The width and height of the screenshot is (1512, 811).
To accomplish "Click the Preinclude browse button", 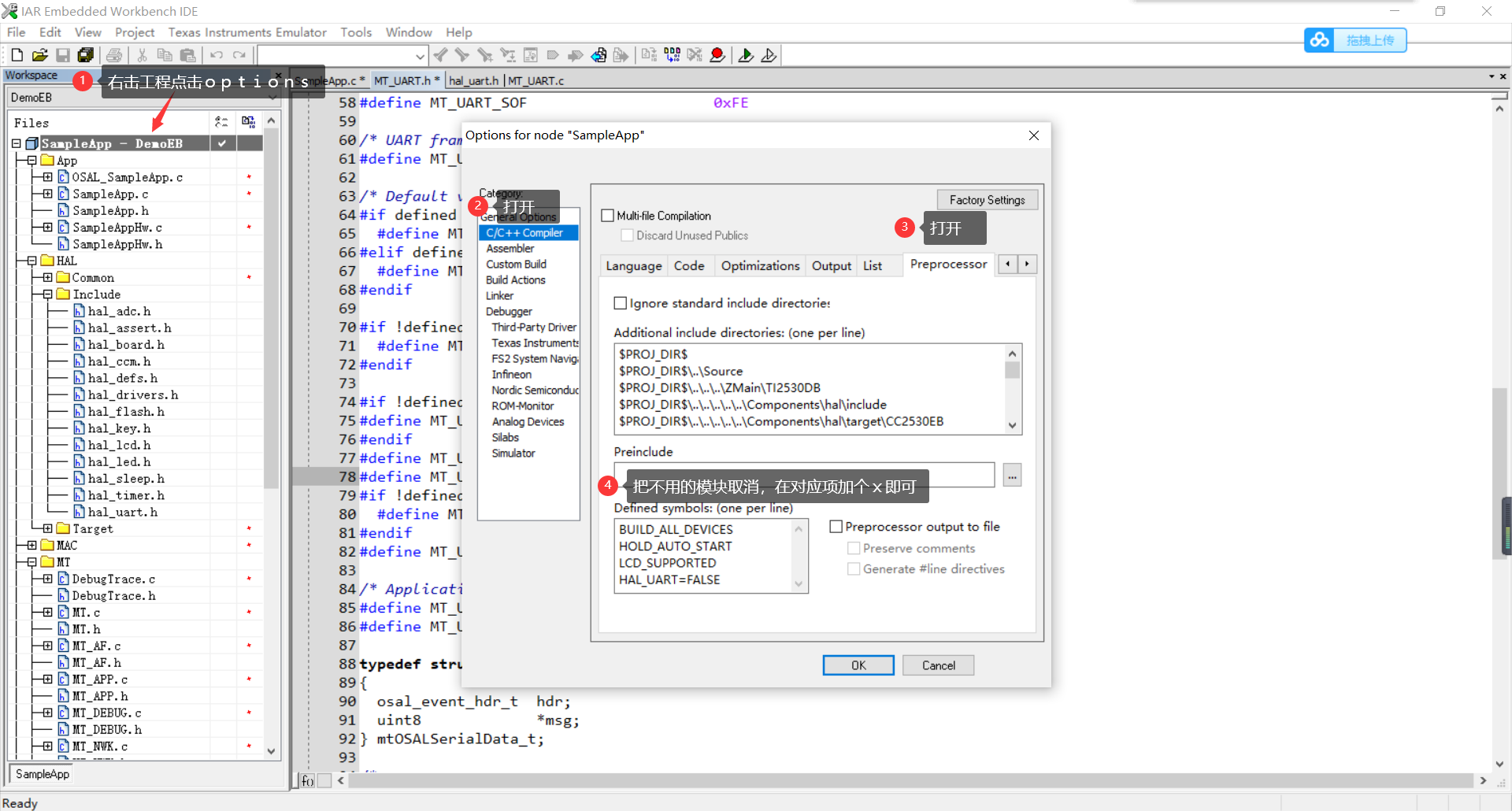I will coord(1013,476).
